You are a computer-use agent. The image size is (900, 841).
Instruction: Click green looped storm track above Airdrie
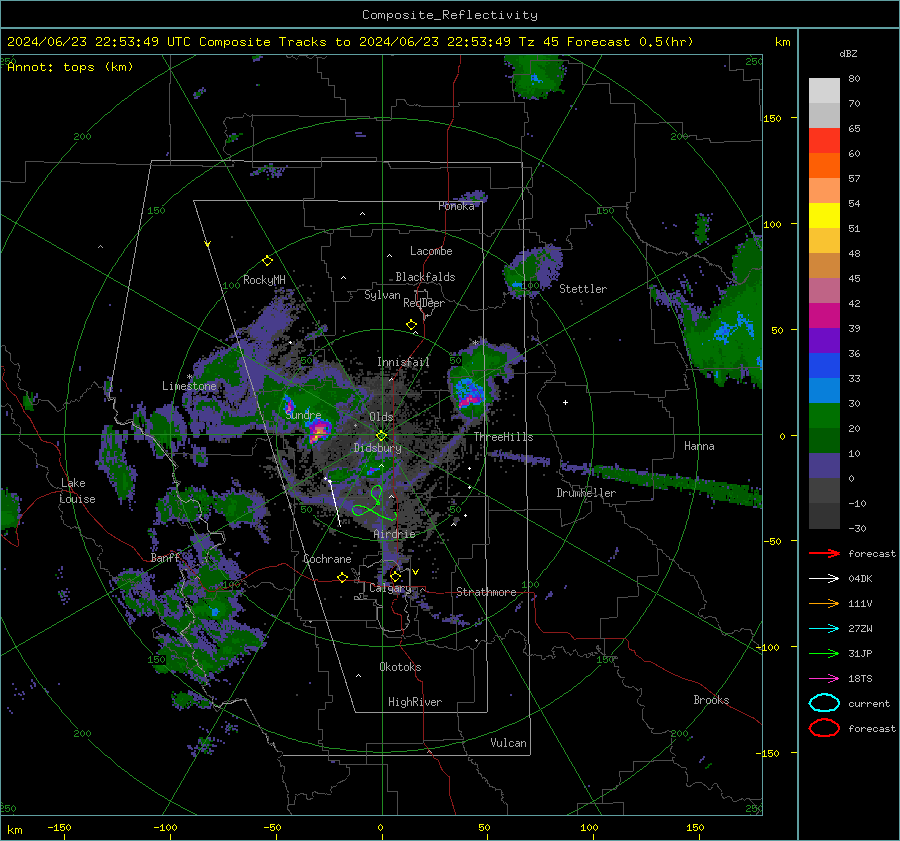tap(375, 503)
